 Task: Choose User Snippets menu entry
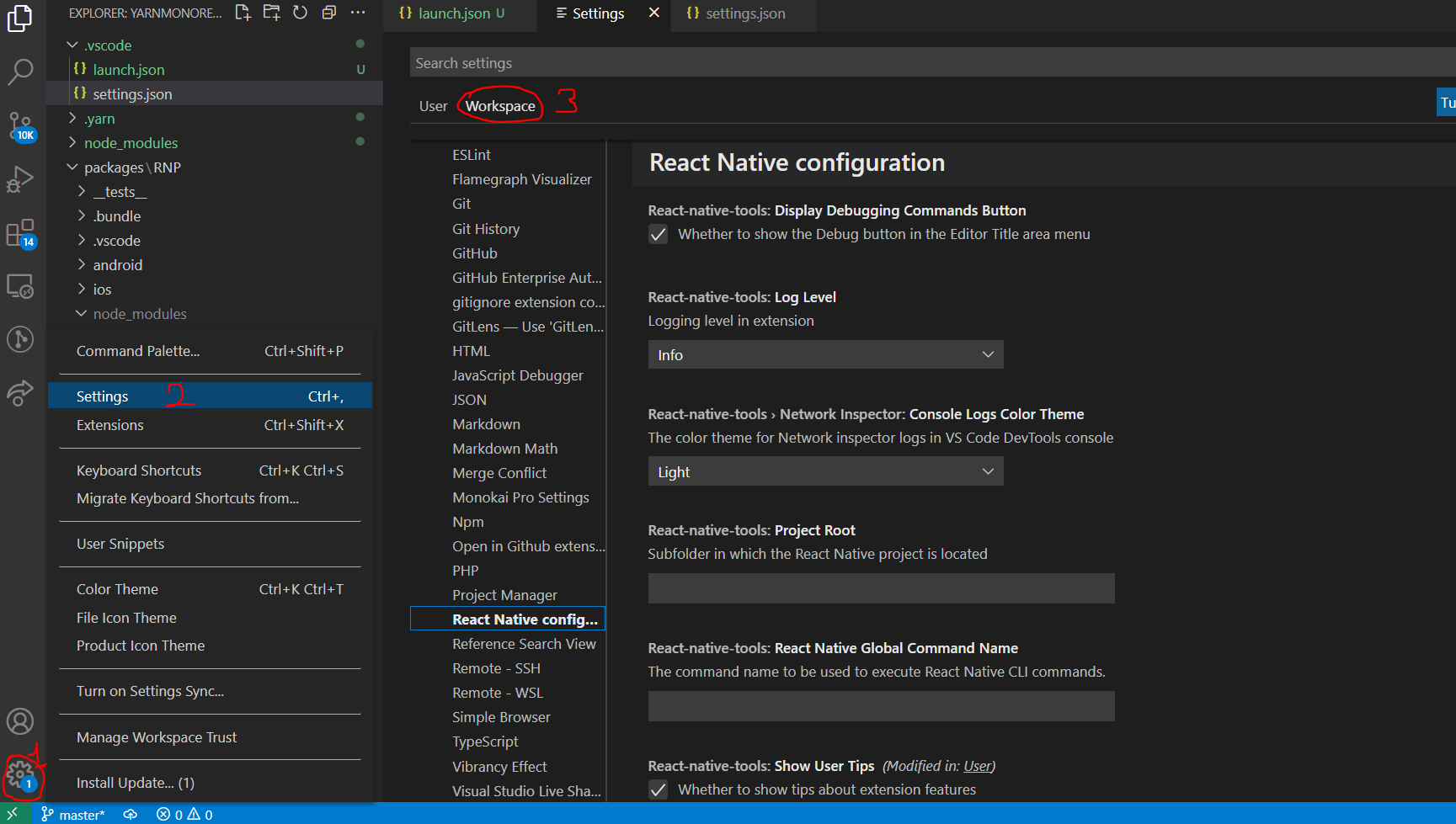pyautogui.click(x=210, y=544)
